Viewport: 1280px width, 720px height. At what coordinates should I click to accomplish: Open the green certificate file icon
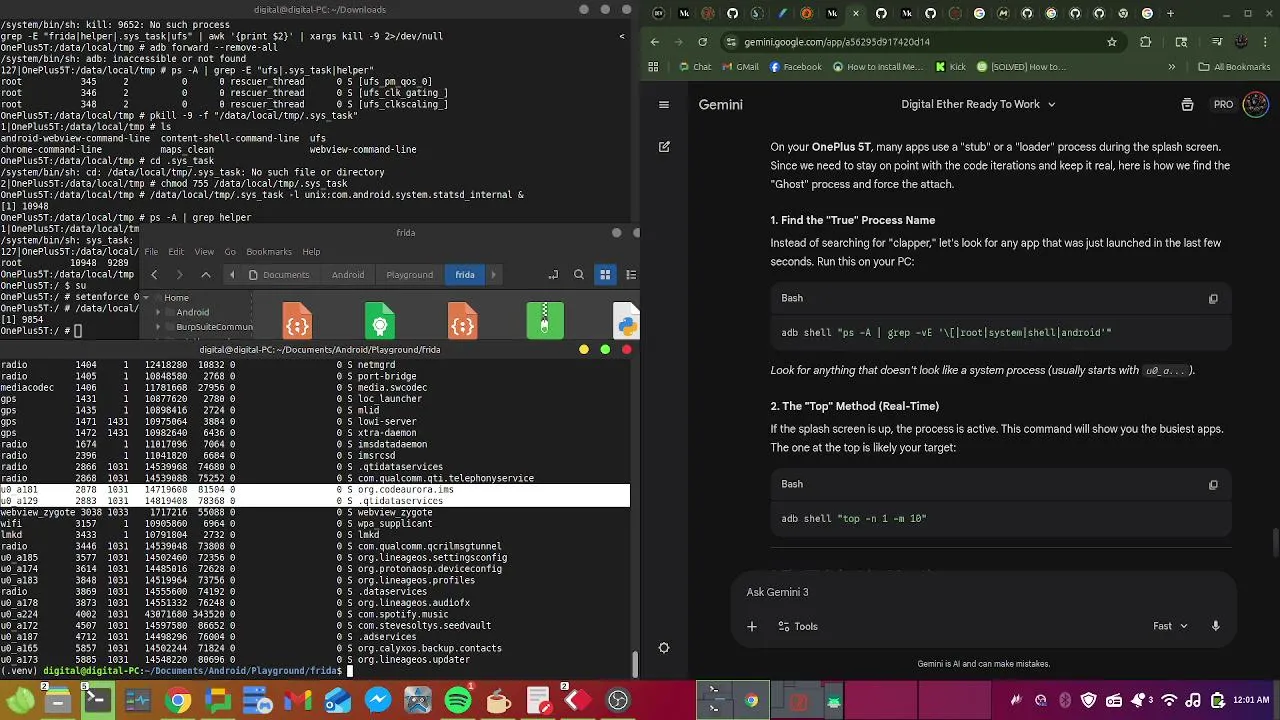pos(380,321)
